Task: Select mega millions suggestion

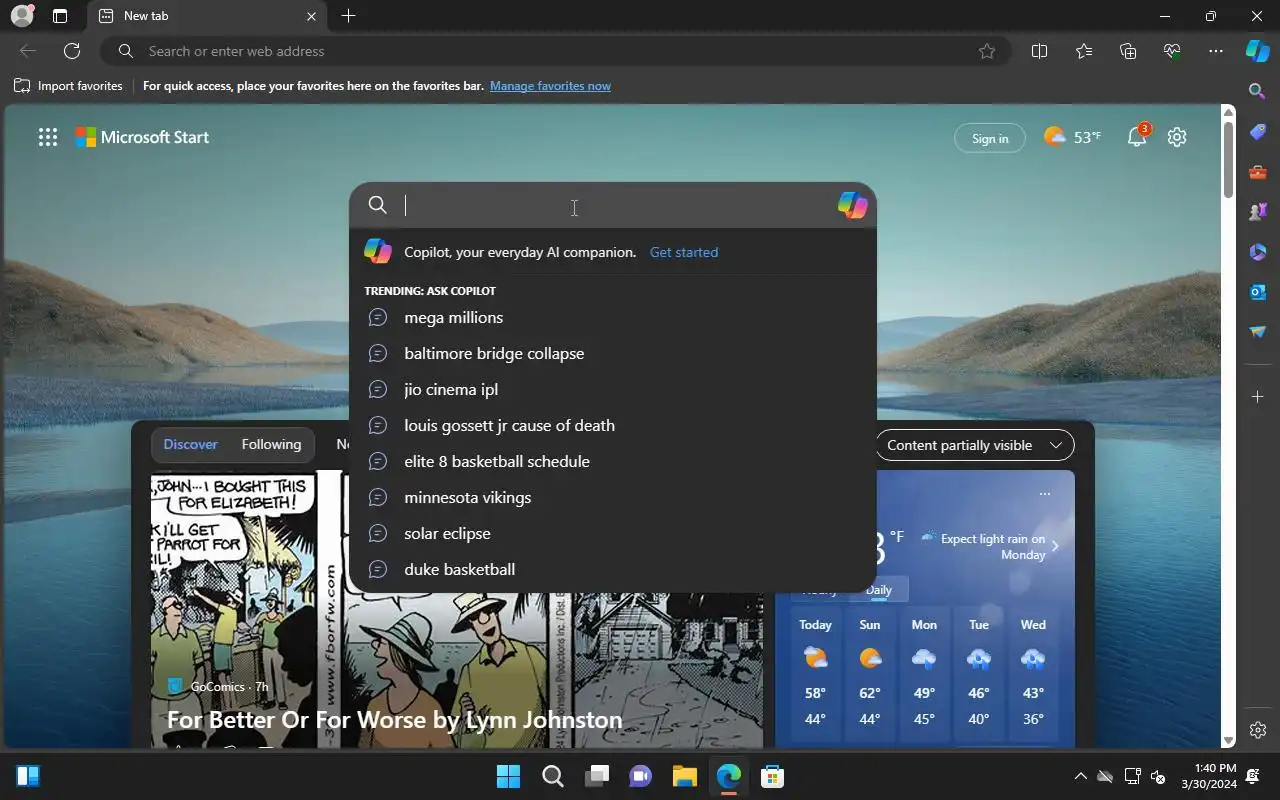Action: 612,317
